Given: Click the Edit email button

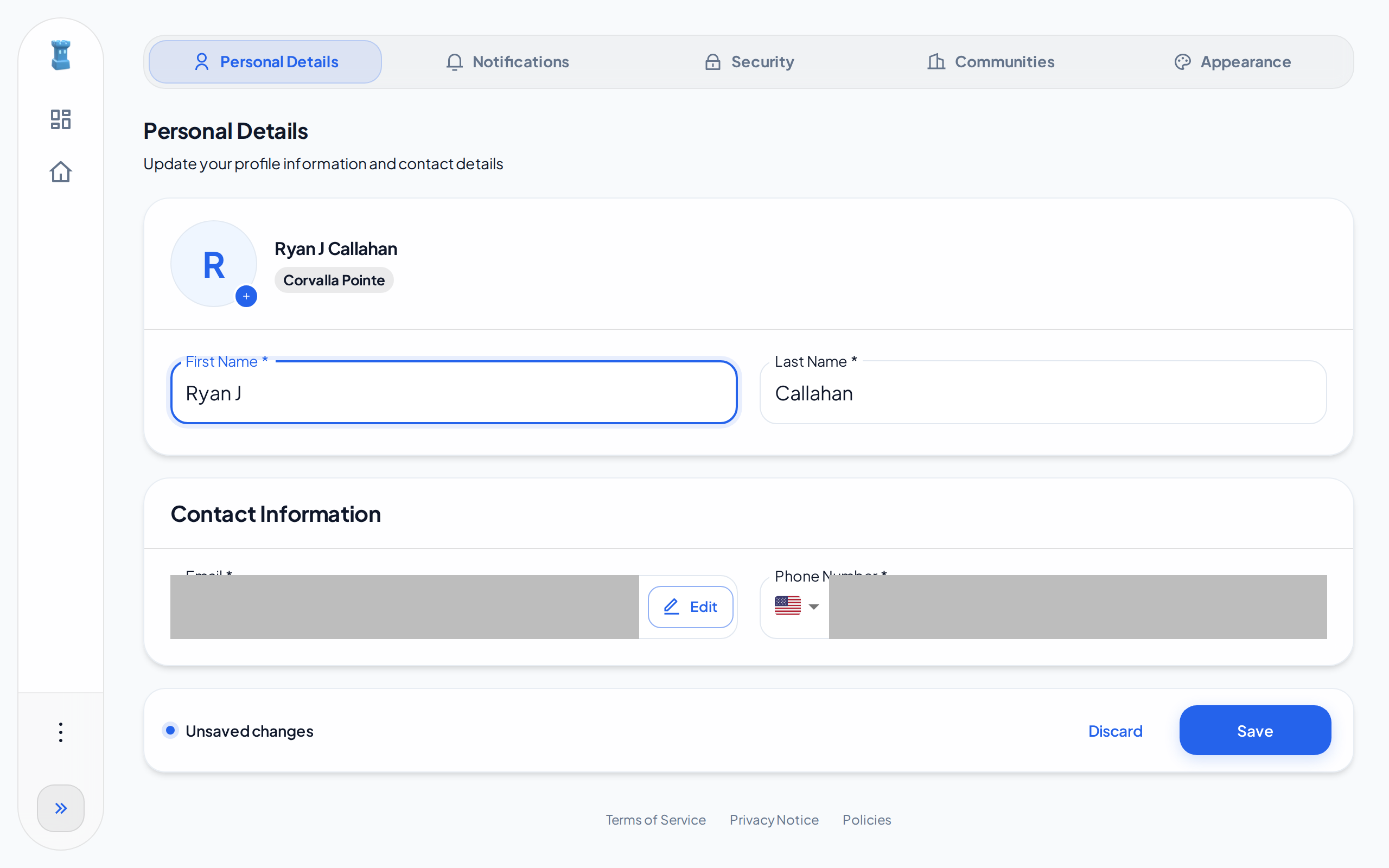Looking at the screenshot, I should (x=691, y=607).
